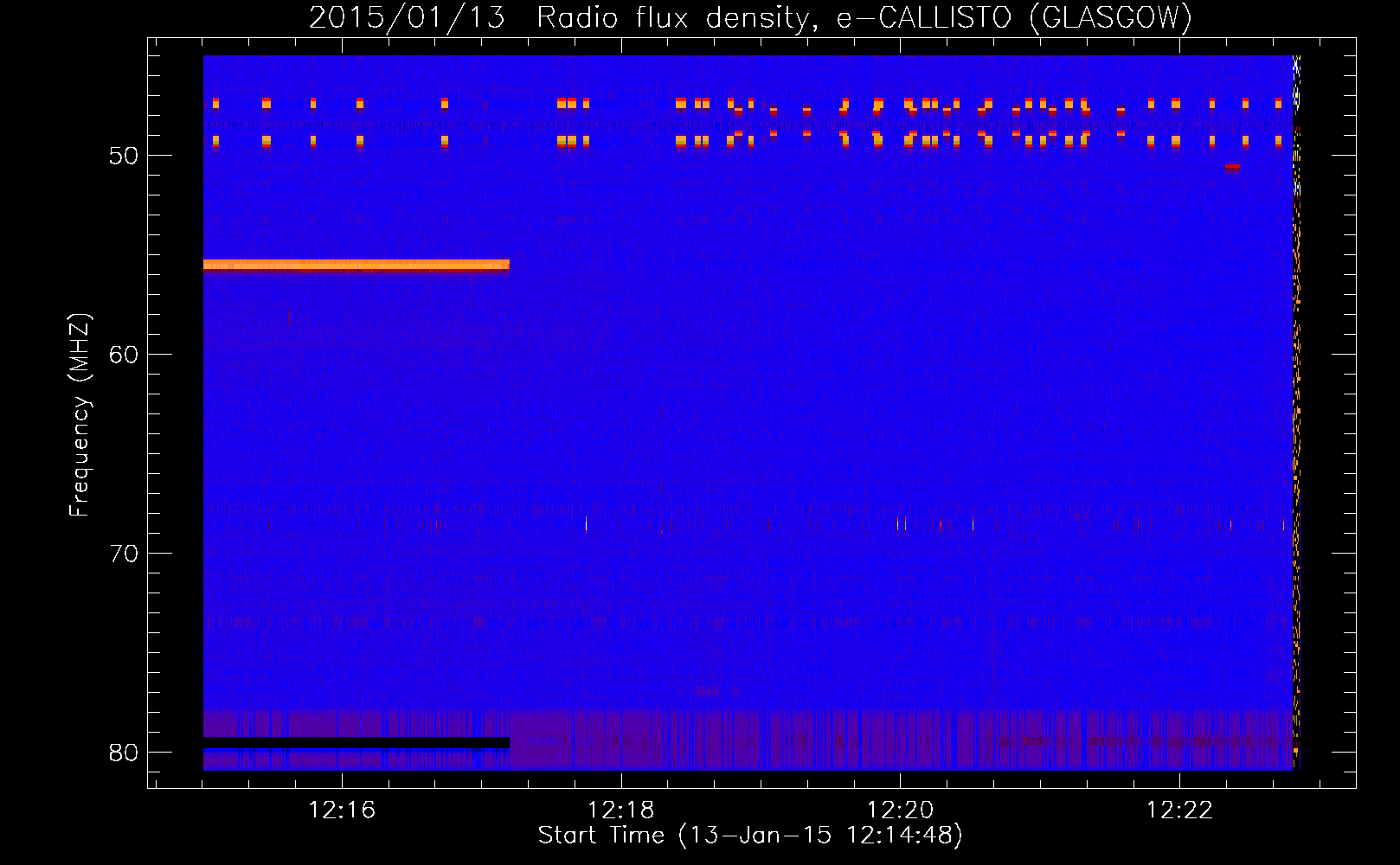Click the '70' frequency tick label

click(124, 554)
